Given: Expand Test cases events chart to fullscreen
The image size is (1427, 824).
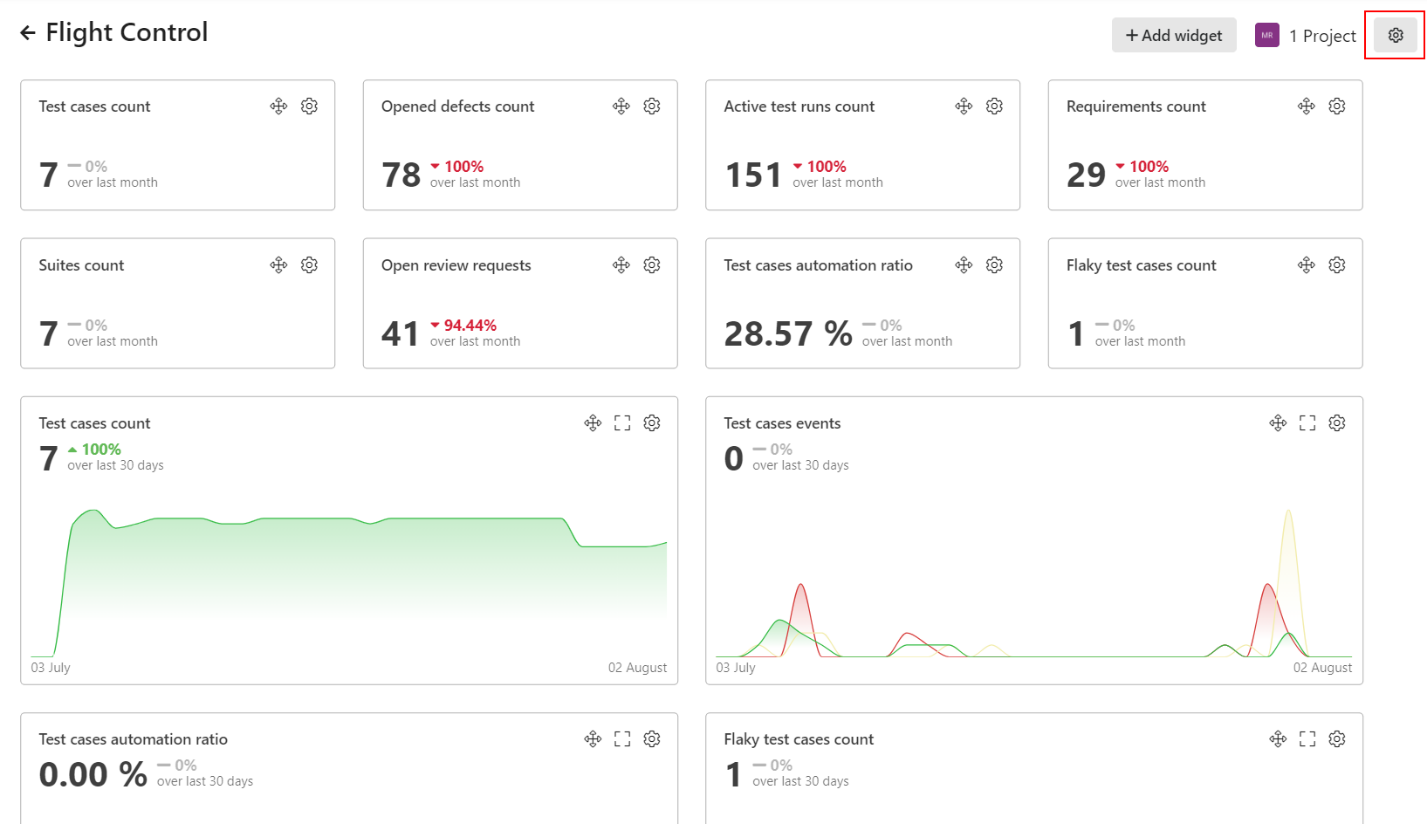Looking at the screenshot, I should coord(1307,423).
